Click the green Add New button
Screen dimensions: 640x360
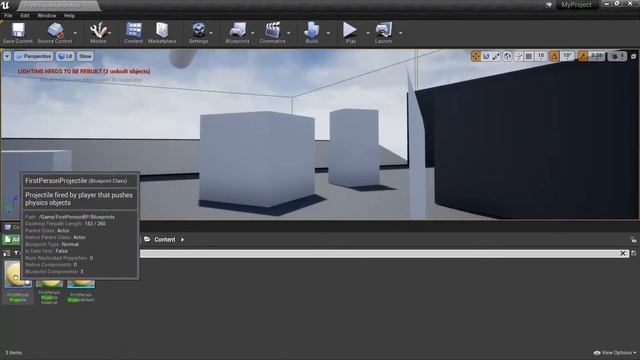pyautogui.click(x=12, y=240)
